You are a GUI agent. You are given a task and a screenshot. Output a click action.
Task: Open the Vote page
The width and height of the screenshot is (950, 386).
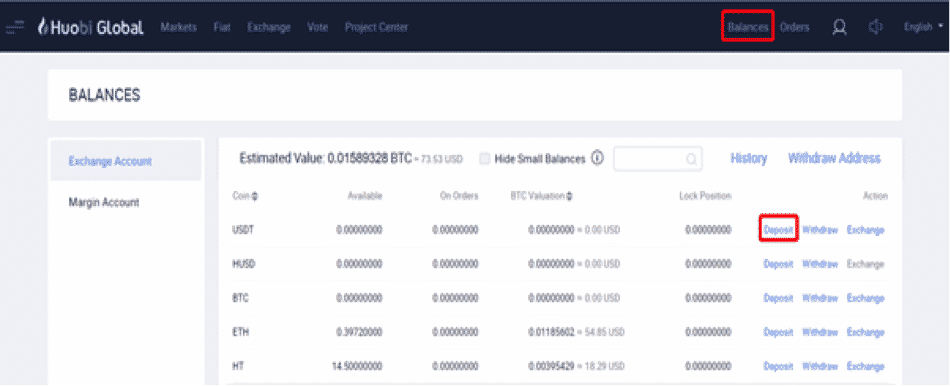317,27
